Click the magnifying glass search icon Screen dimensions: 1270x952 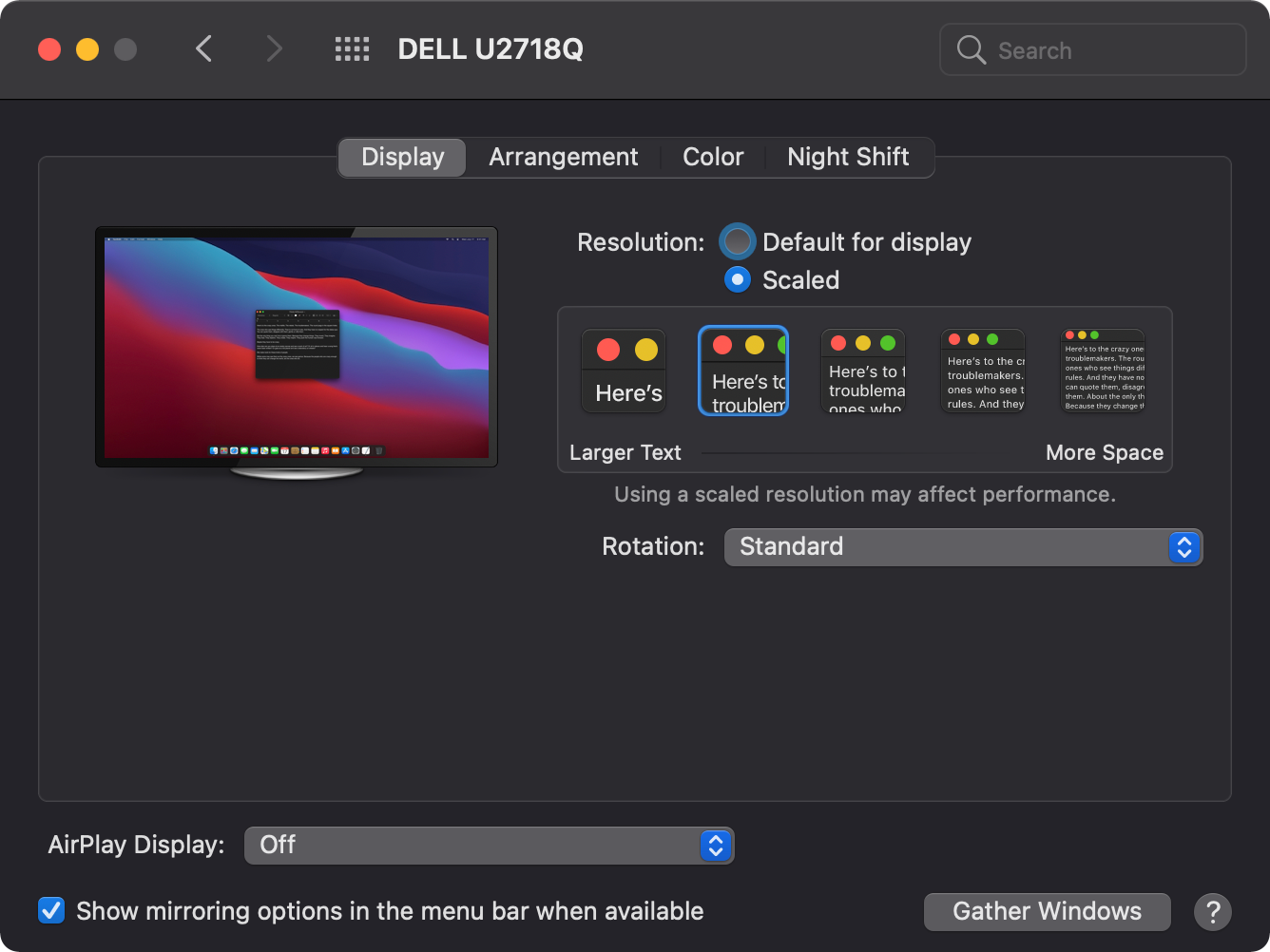(971, 49)
